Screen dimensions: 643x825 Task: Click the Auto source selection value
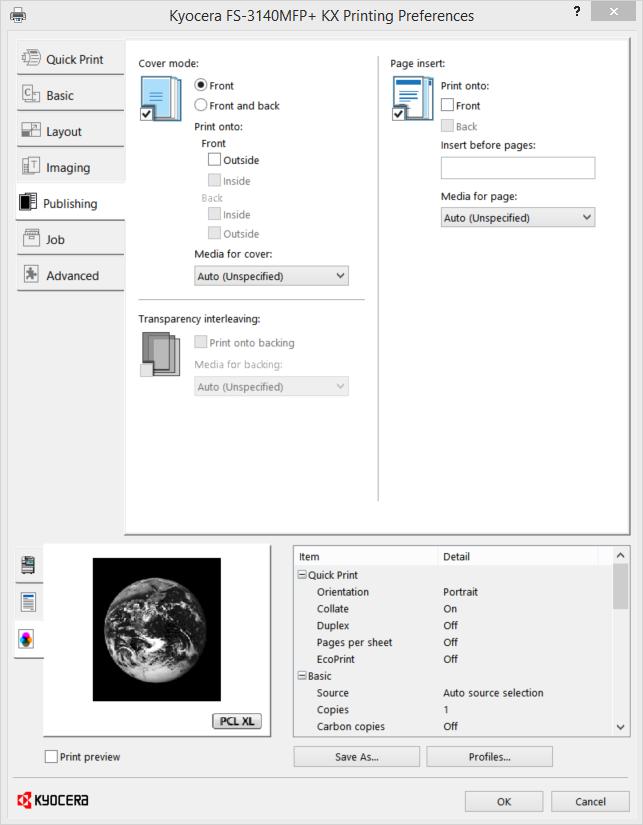tap(493, 693)
